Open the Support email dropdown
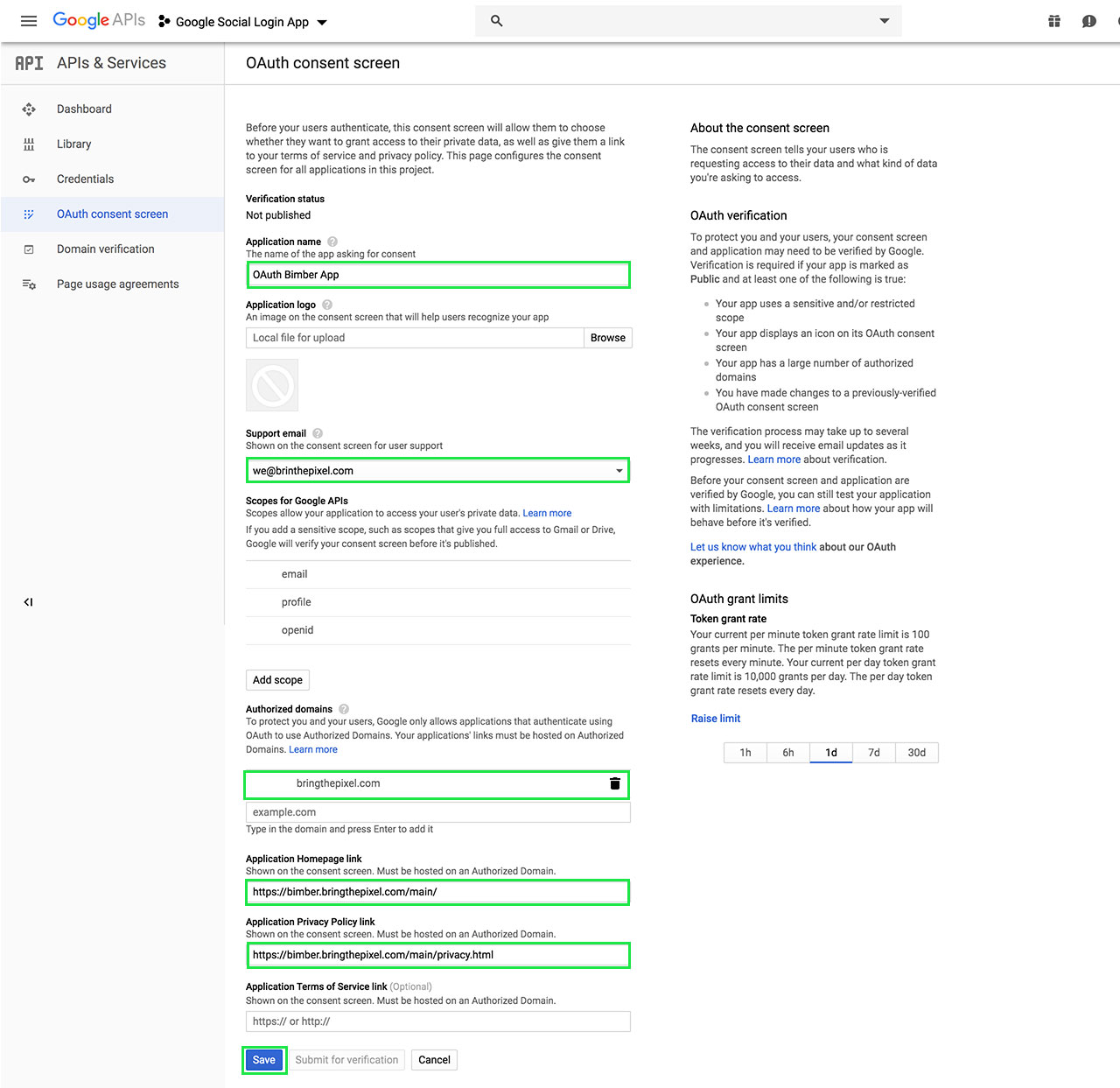Image resolution: width=1120 pixels, height=1088 pixels. tap(438, 471)
